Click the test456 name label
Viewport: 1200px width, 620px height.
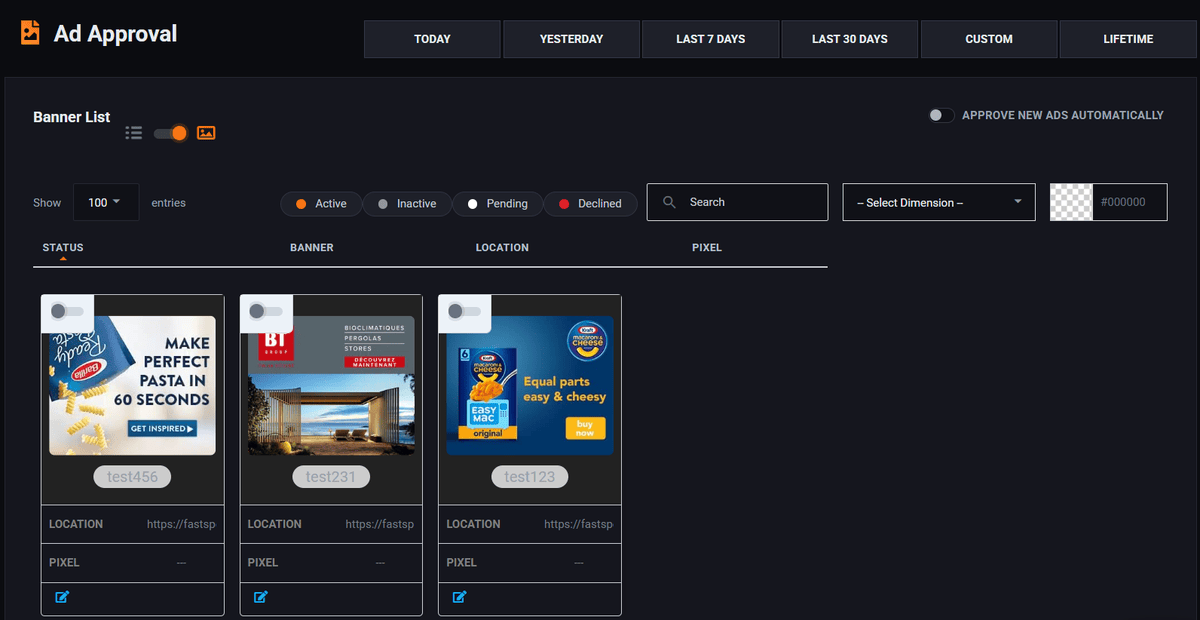132,477
